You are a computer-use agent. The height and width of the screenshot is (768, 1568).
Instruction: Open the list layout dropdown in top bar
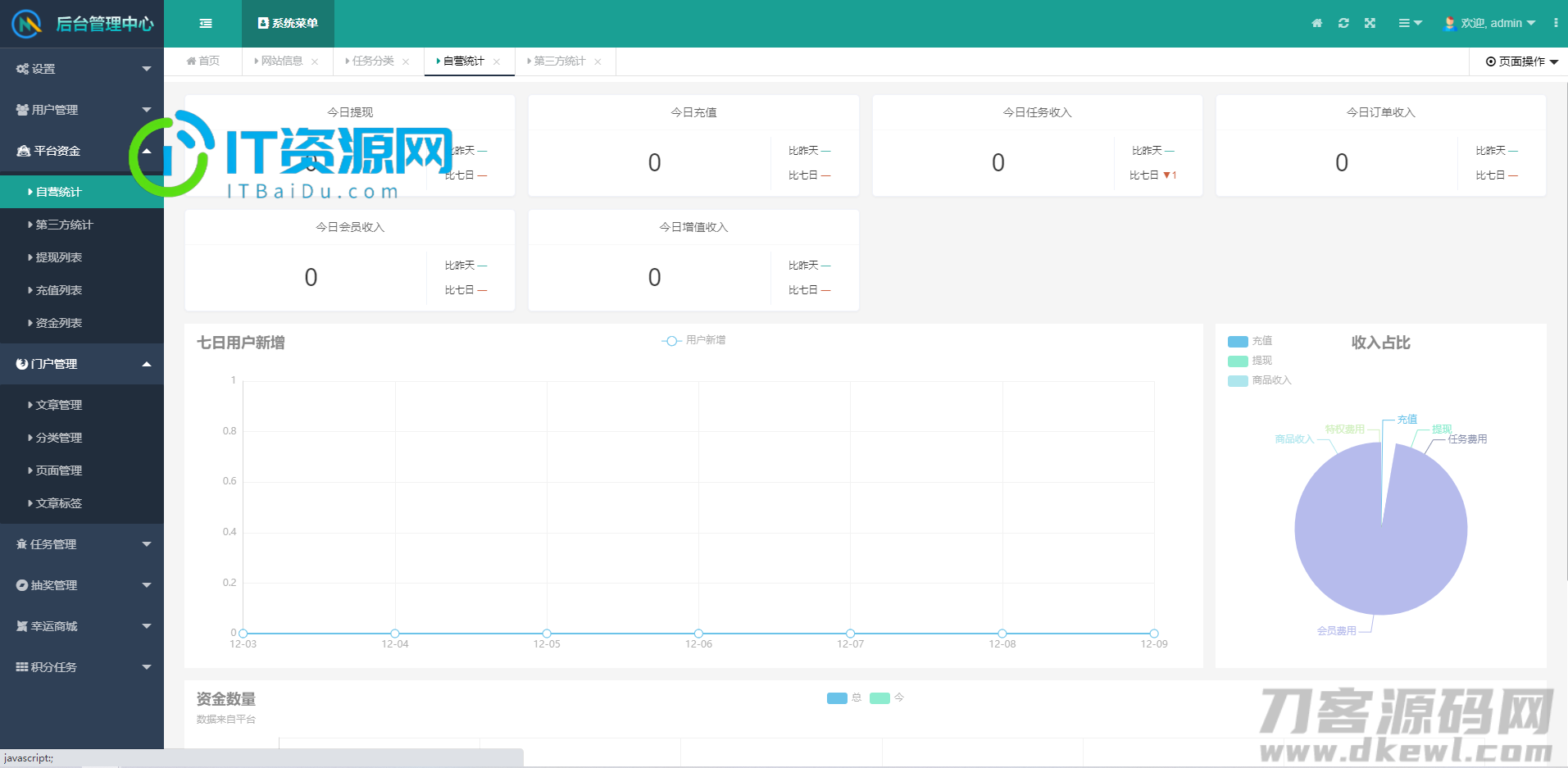[1410, 23]
